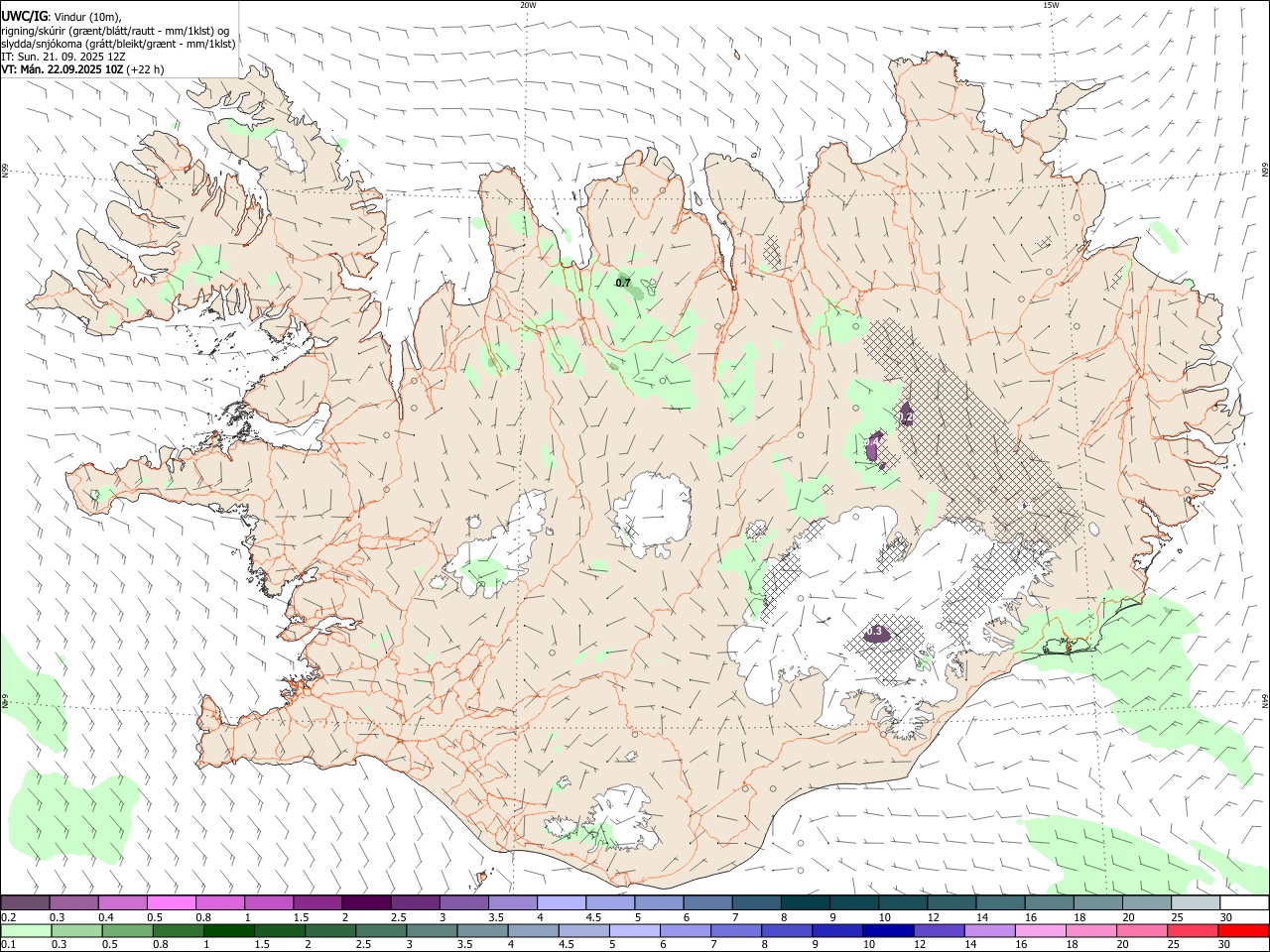Click the bold "VT: Mán. 22.09.2025 10Z" line
1270x952 pixels.
coord(62,69)
